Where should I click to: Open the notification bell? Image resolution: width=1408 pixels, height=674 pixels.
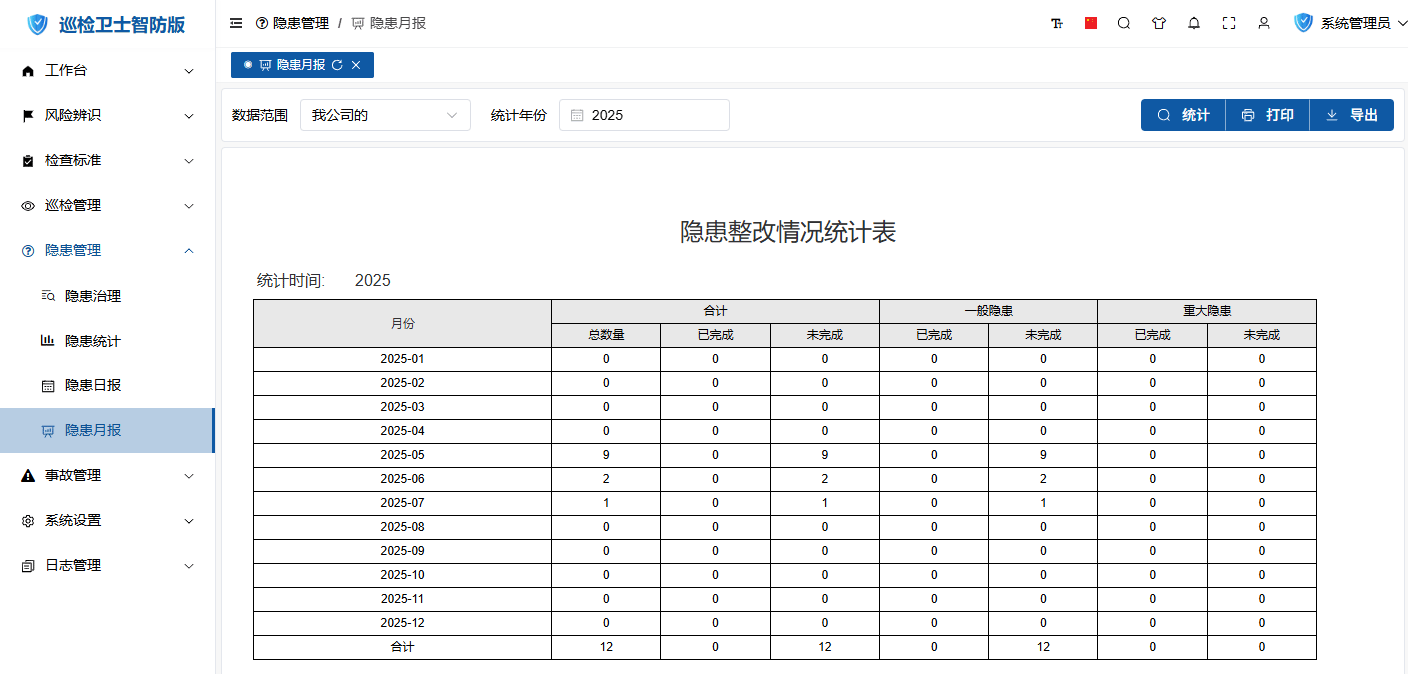(x=1194, y=23)
